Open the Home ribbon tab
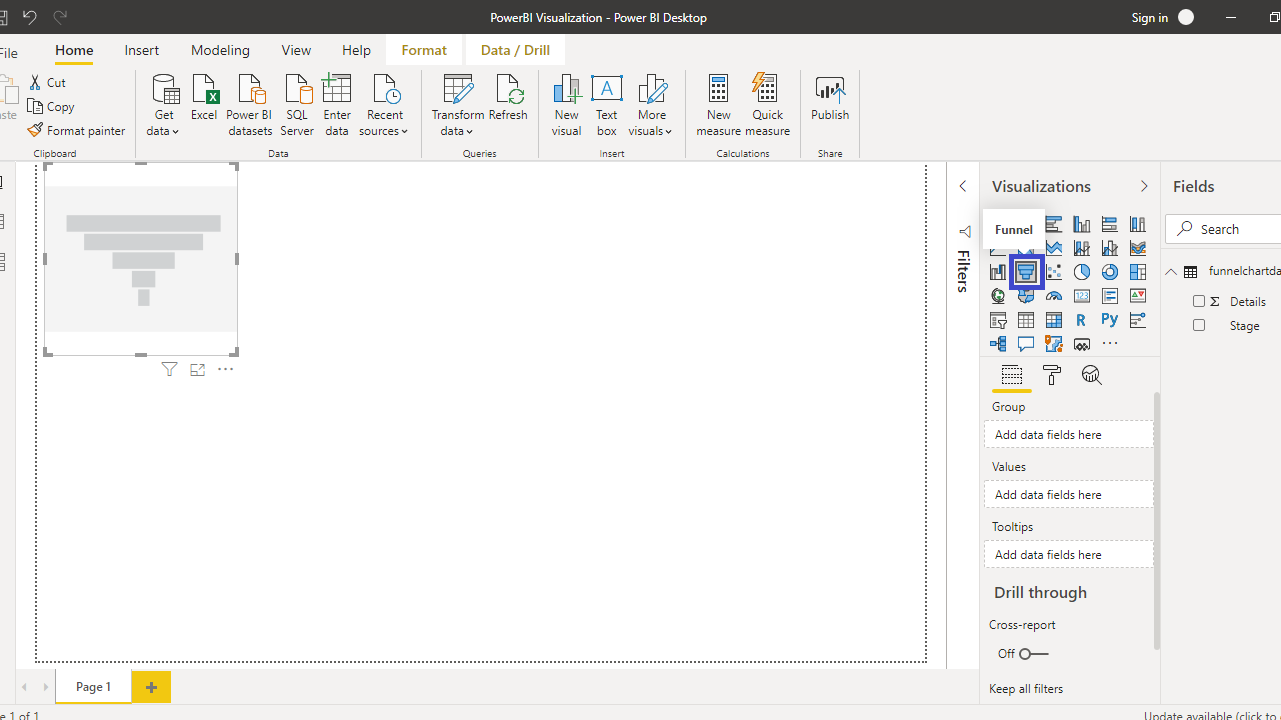 click(x=74, y=50)
